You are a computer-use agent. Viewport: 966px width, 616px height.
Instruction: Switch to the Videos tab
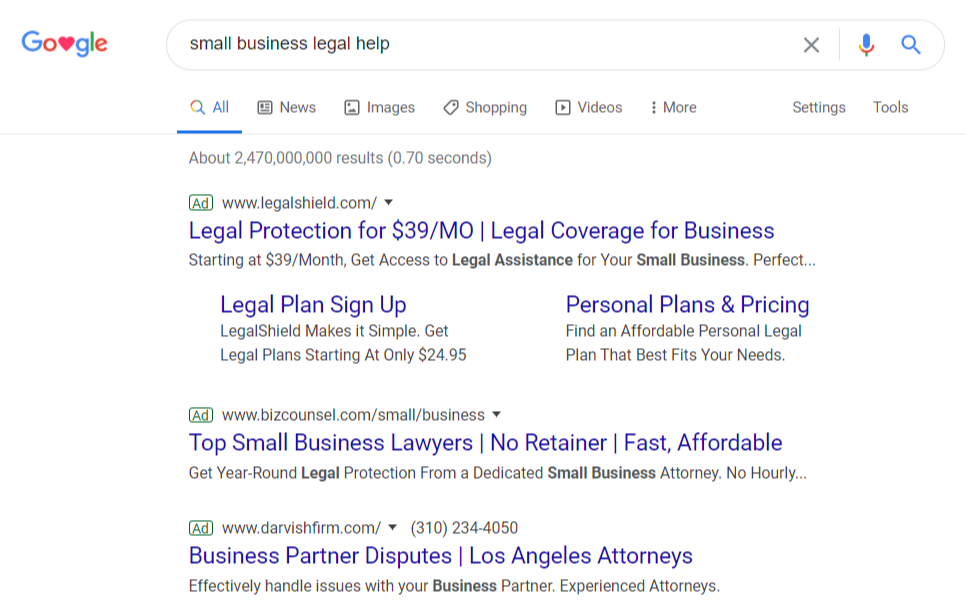point(589,108)
